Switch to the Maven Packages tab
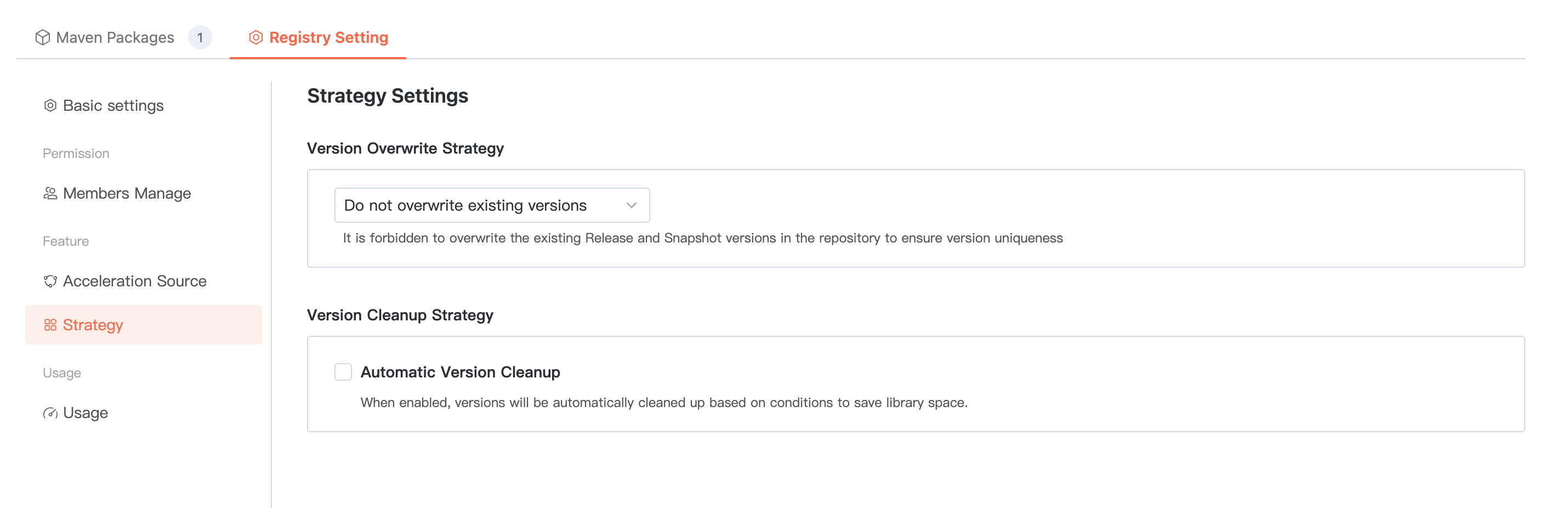The width and height of the screenshot is (1568, 508). (115, 38)
